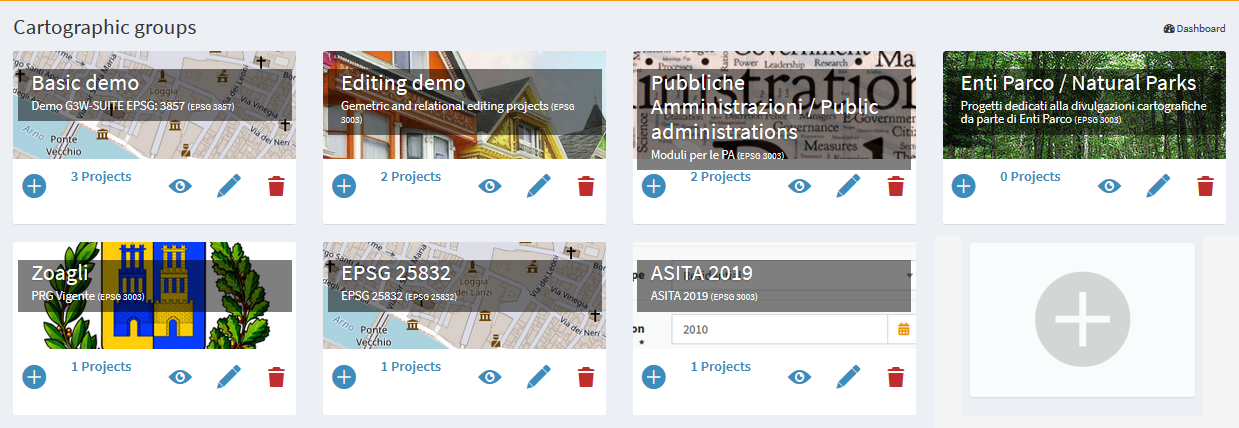
Task: Add a project to the Zoagli group
Action: (34, 376)
